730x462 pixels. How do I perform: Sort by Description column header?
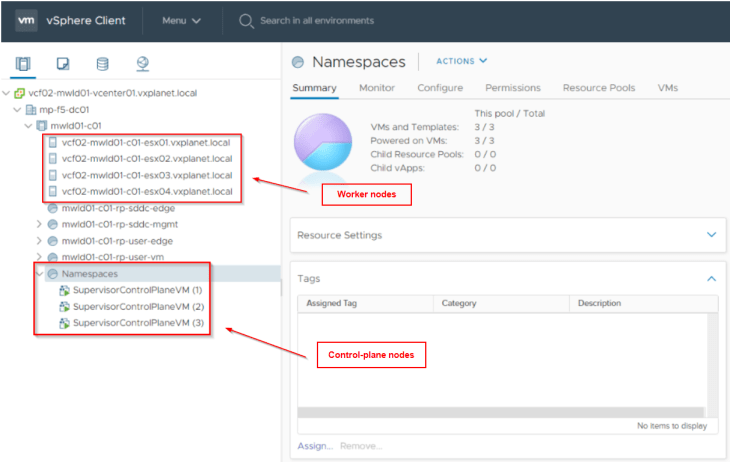click(644, 303)
